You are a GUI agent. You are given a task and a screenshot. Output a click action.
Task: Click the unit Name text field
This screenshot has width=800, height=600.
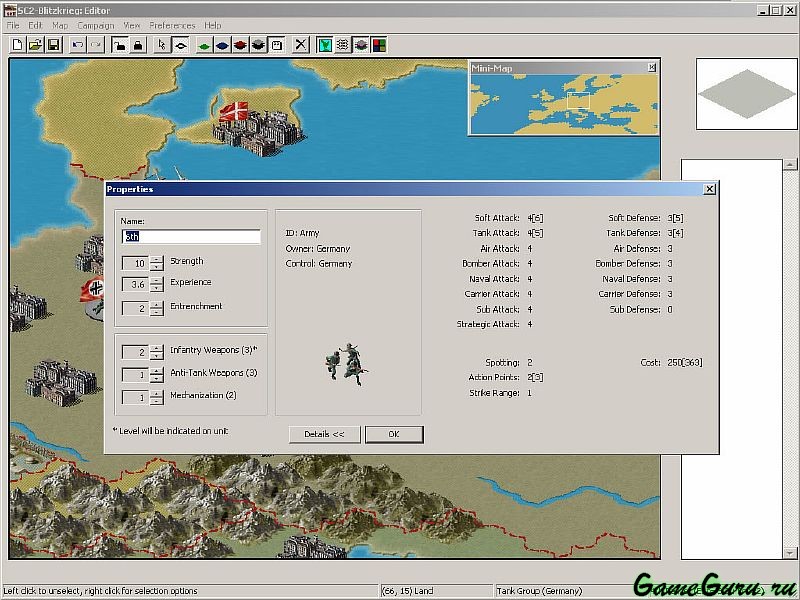coord(191,237)
